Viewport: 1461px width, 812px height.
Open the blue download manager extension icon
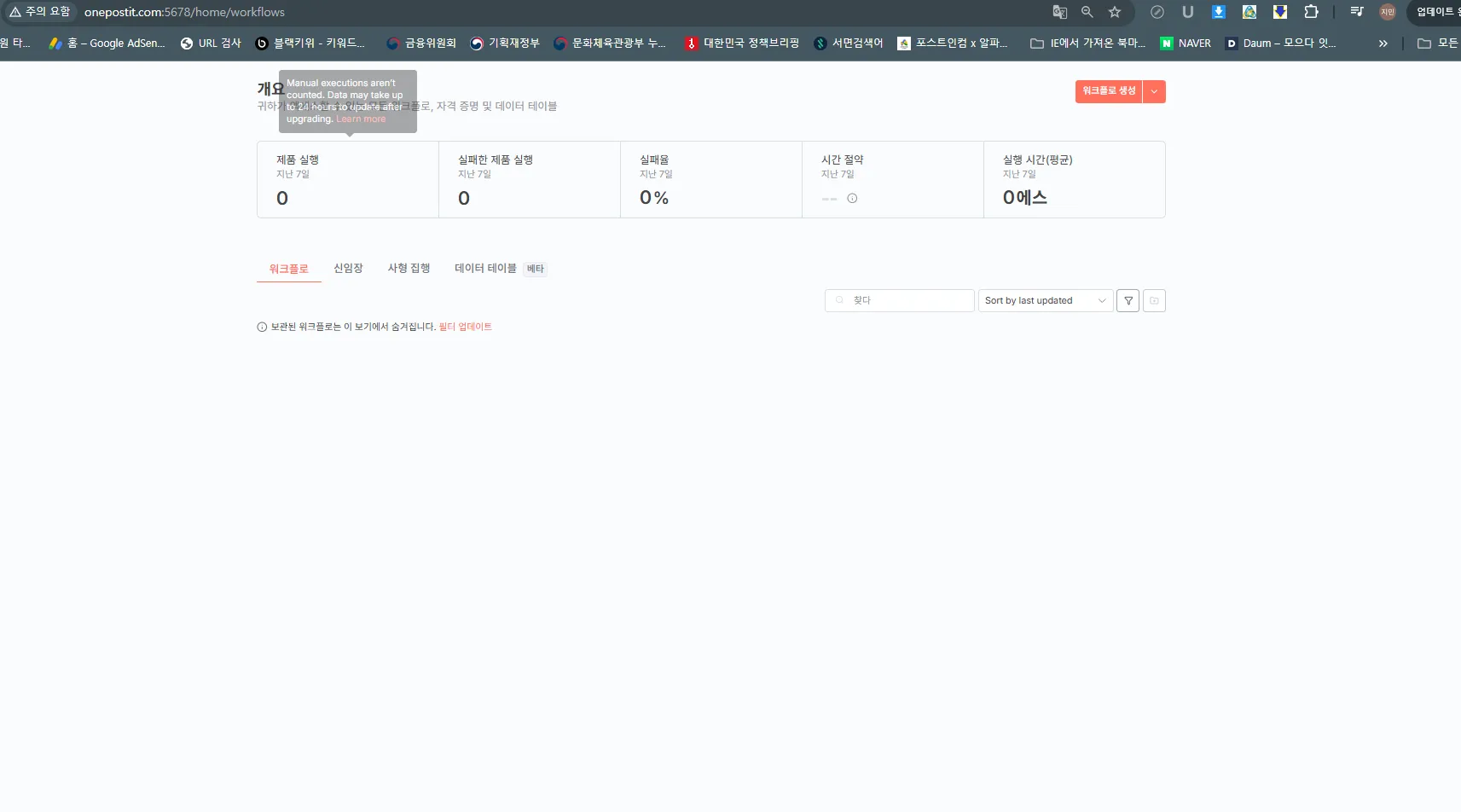point(1219,12)
